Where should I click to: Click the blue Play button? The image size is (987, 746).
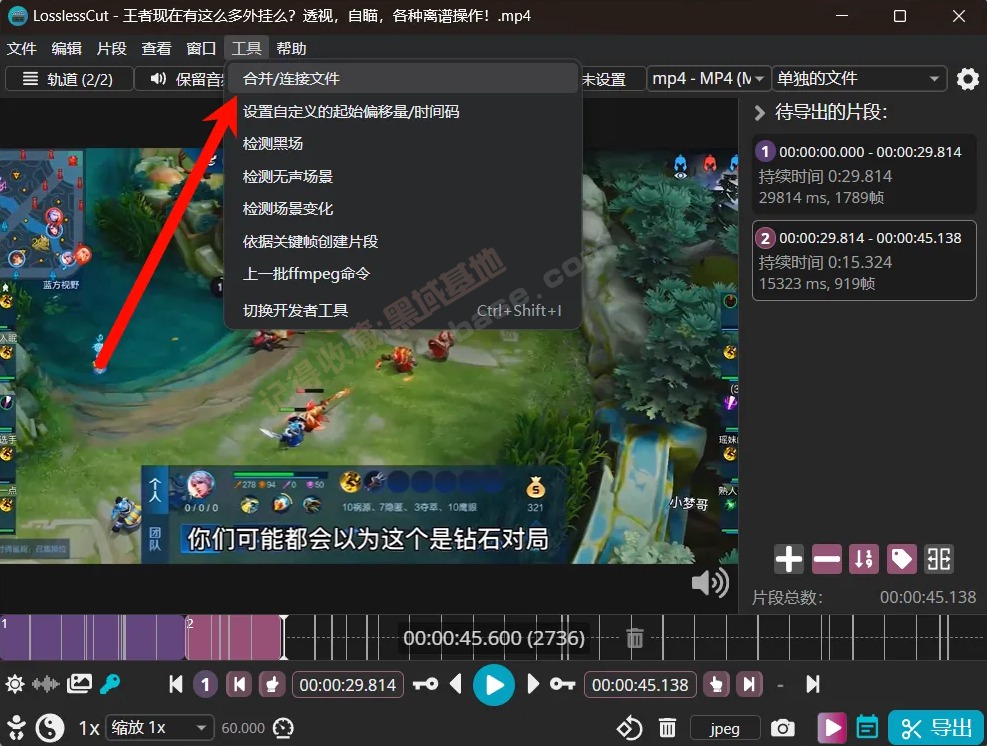pos(494,685)
